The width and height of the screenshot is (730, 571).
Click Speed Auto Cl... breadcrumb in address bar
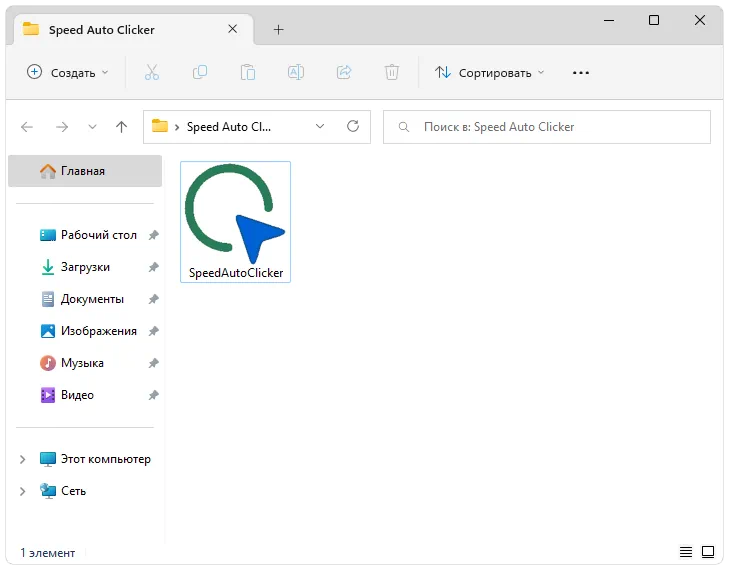[229, 127]
